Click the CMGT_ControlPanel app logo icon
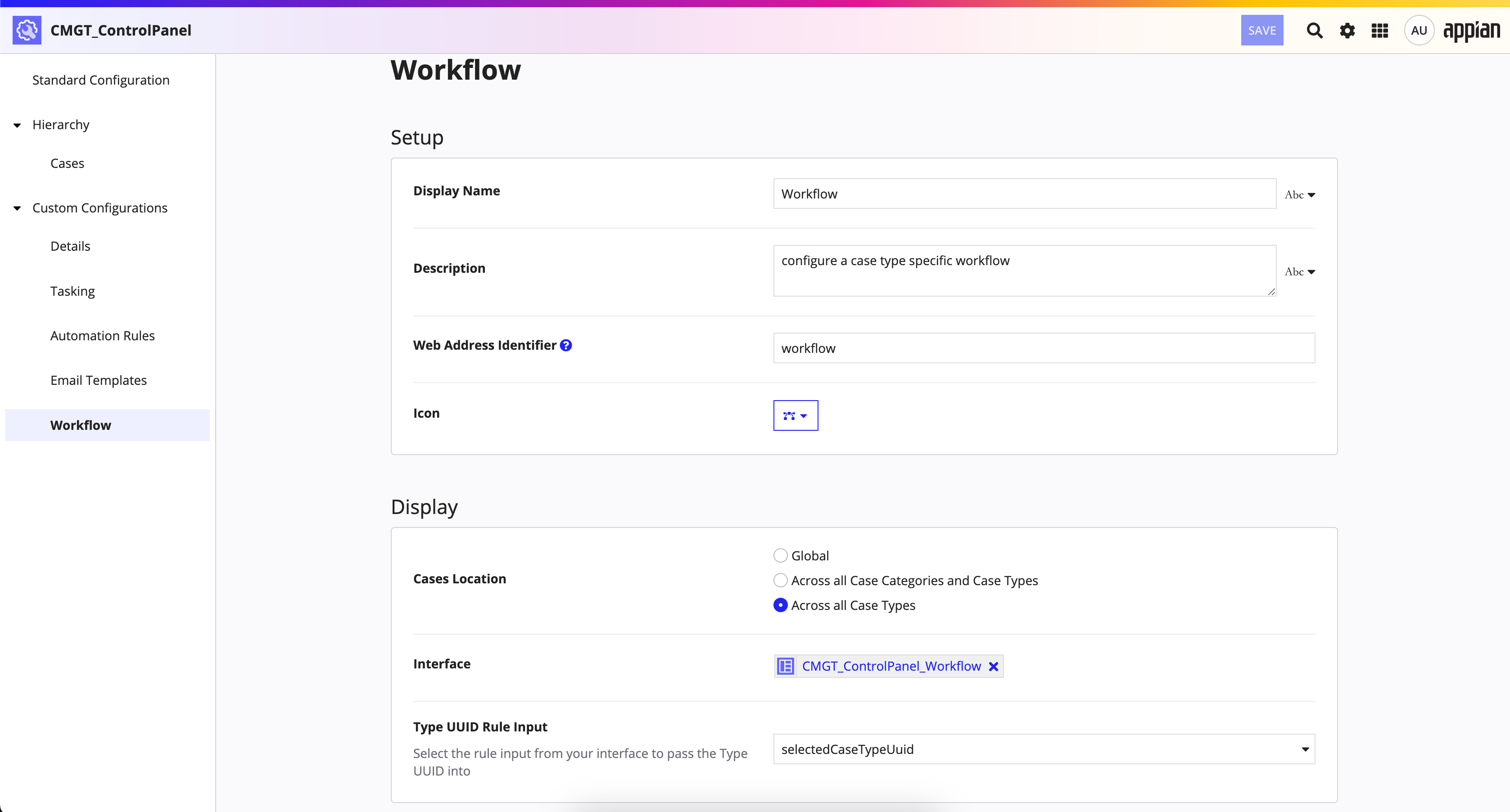 click(x=27, y=30)
